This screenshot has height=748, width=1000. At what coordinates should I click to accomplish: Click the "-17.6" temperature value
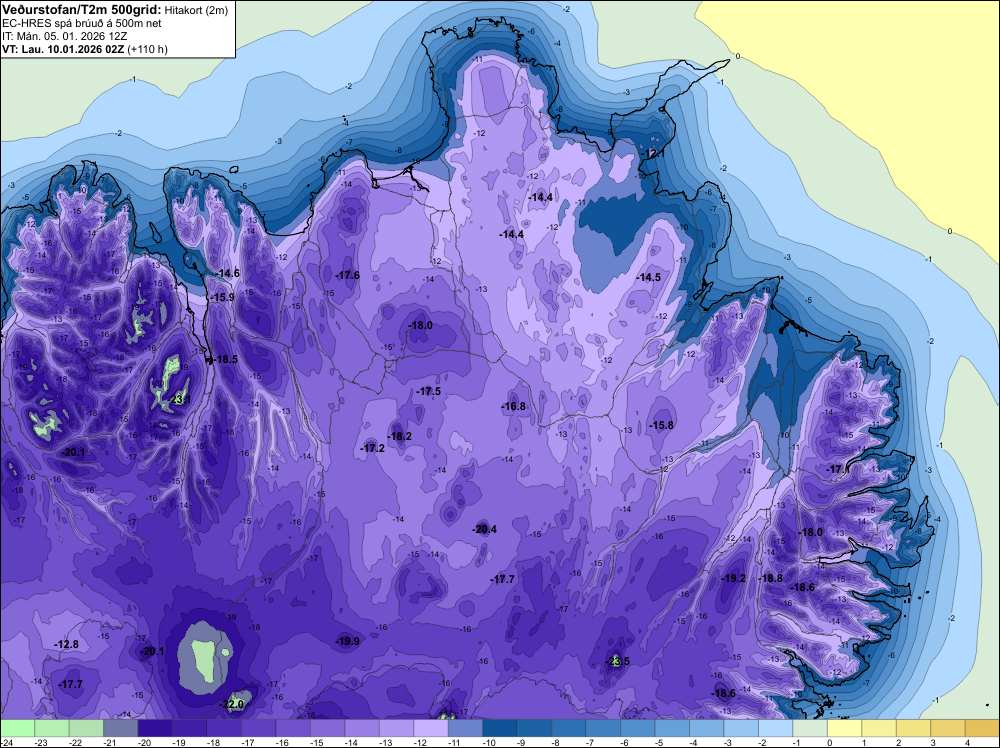point(348,275)
